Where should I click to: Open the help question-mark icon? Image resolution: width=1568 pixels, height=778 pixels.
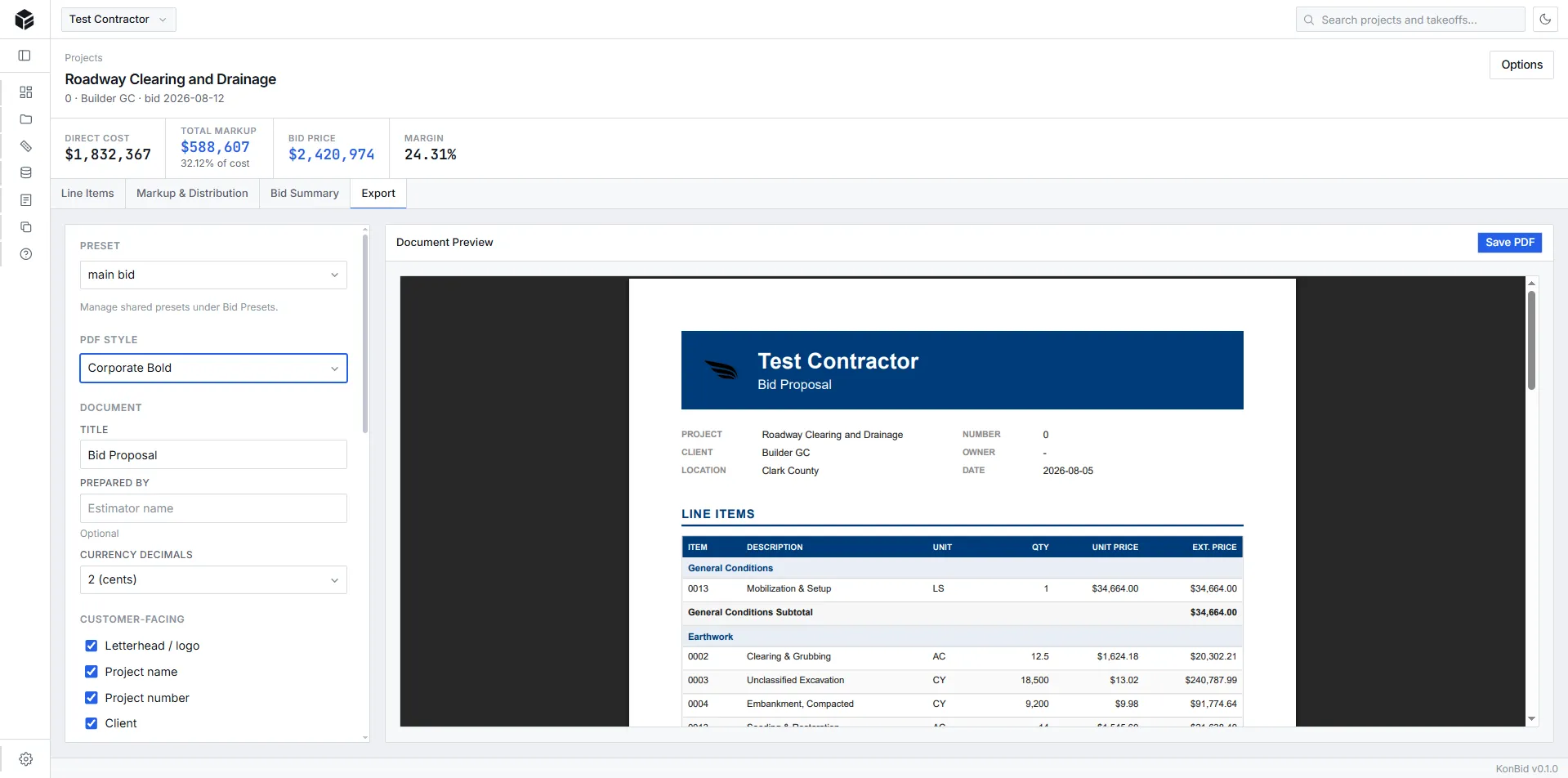[26, 254]
